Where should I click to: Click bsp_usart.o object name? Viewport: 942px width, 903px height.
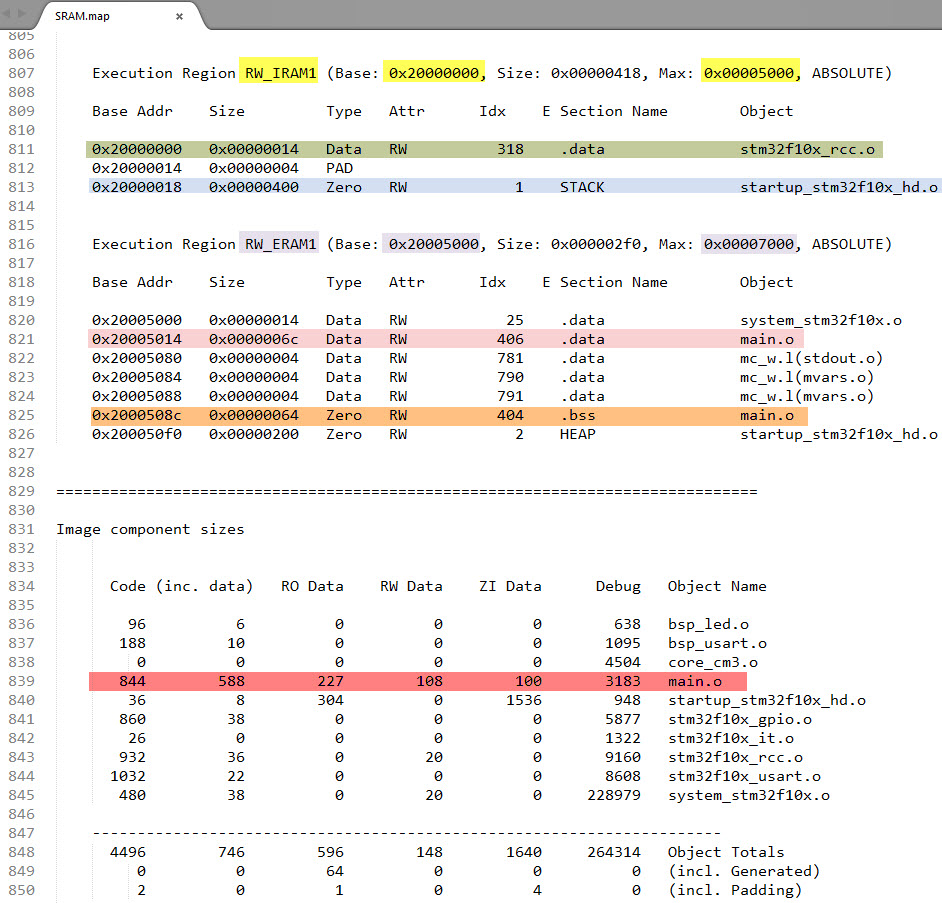tap(717, 643)
